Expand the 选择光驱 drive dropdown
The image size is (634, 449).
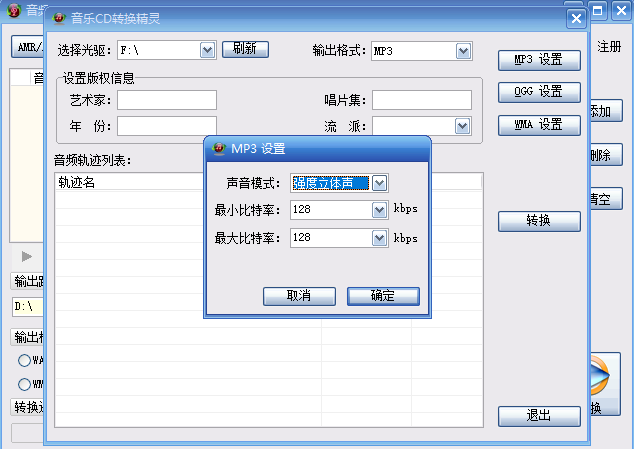pyautogui.click(x=207, y=50)
